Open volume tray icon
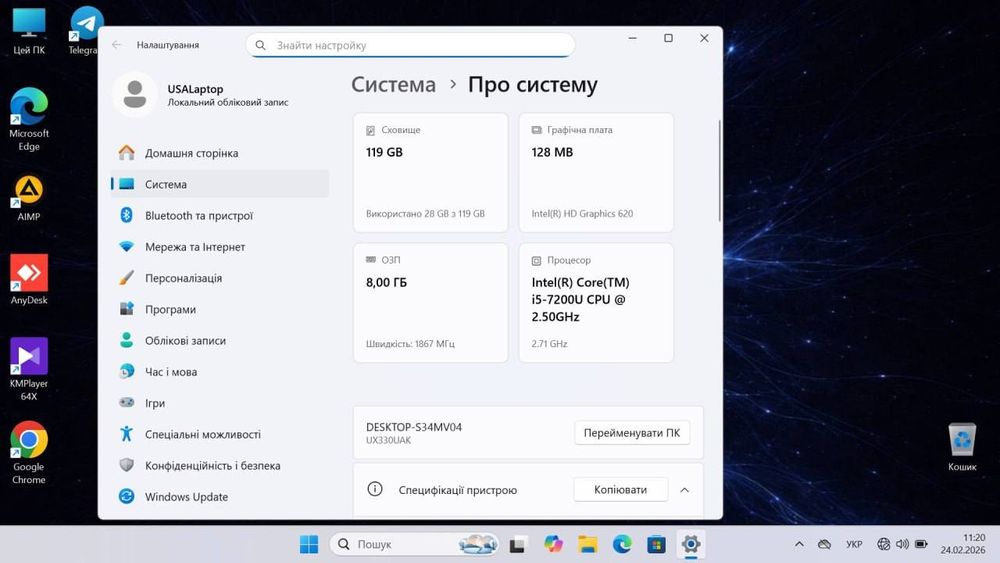Viewport: 1000px width, 563px height. tap(902, 544)
